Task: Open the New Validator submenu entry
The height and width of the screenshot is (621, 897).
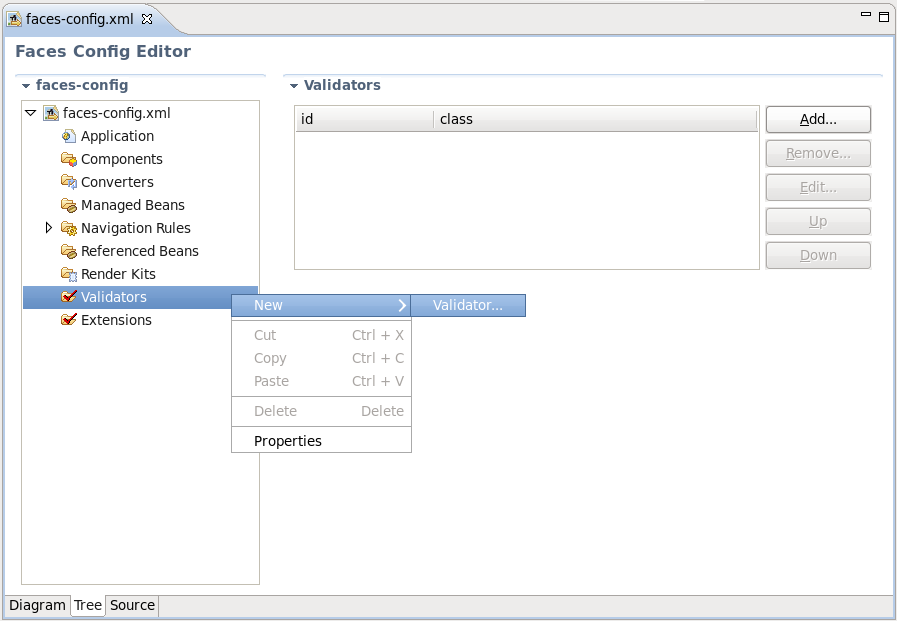Action: pos(468,305)
